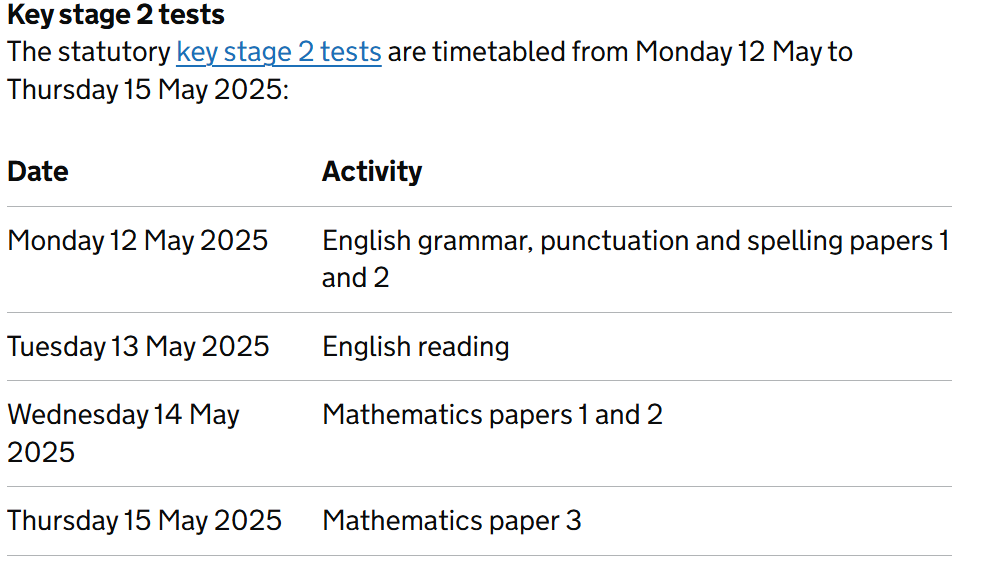Click the Activity column header
The height and width of the screenshot is (571, 996).
point(372,171)
